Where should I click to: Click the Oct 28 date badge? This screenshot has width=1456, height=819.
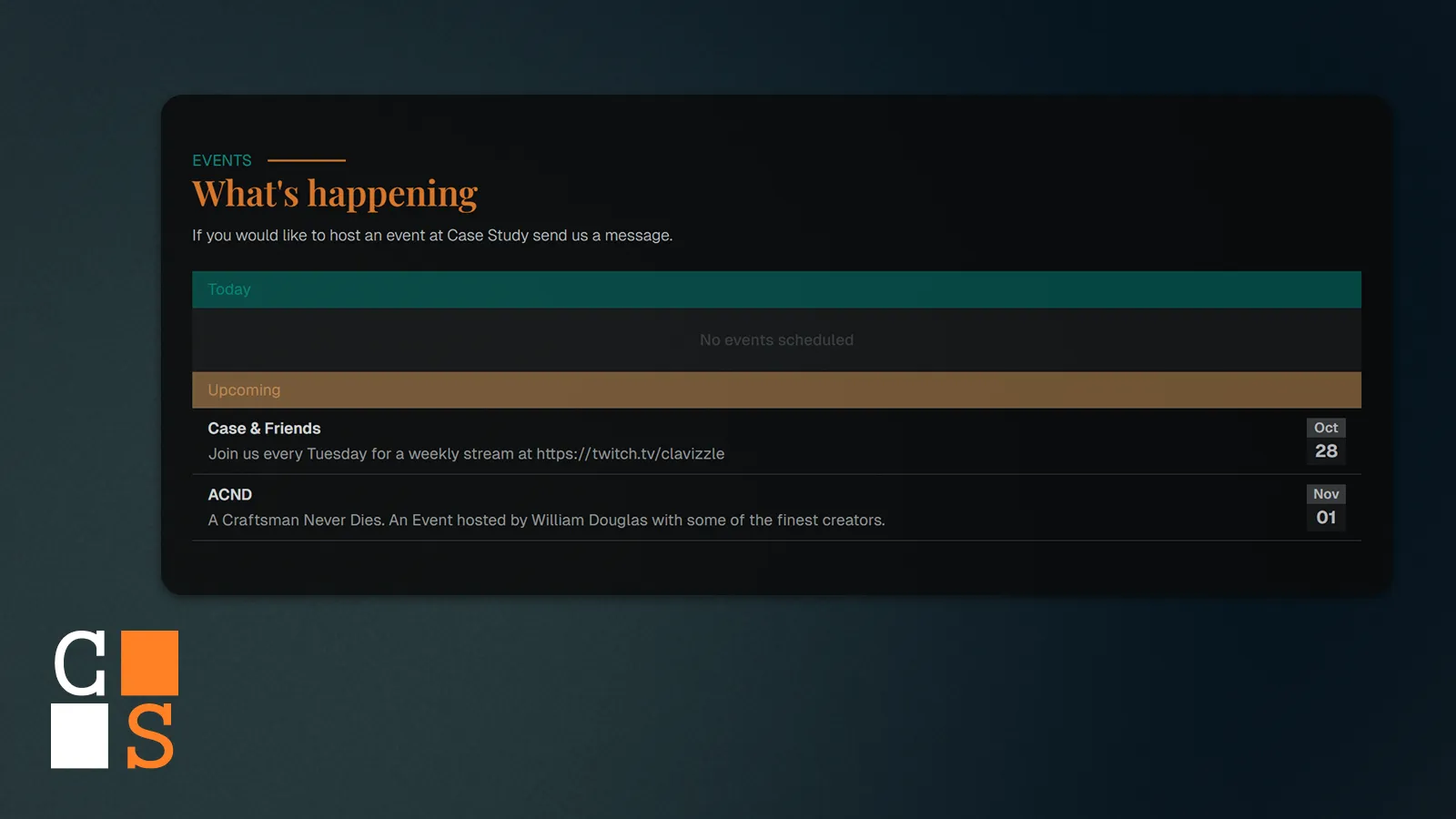click(1326, 440)
